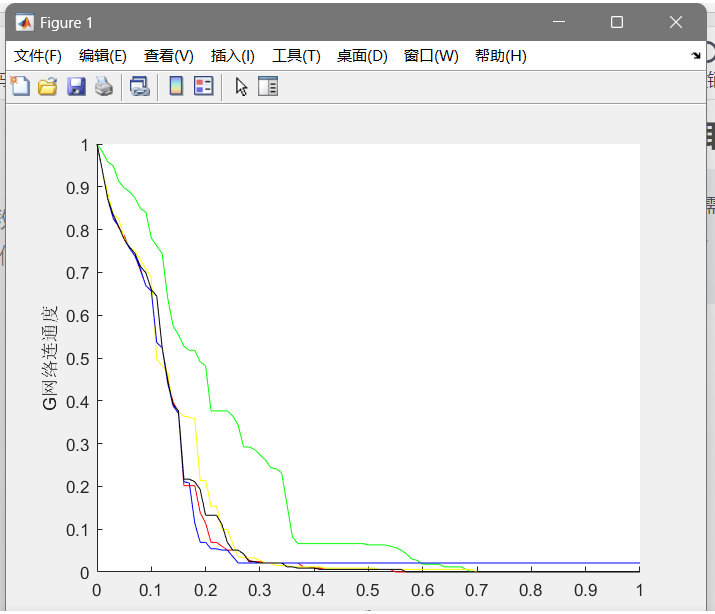This screenshot has width=715, height=614.
Task: Open the 文件(F) menu
Action: 38,56
